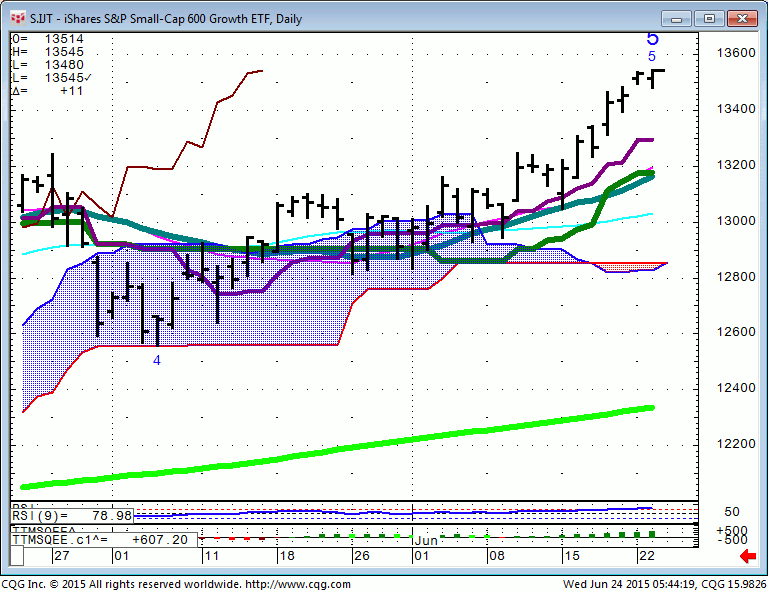768x592 pixels.
Task: Click the small box at bottom-left of time axis
Action: click(17, 556)
